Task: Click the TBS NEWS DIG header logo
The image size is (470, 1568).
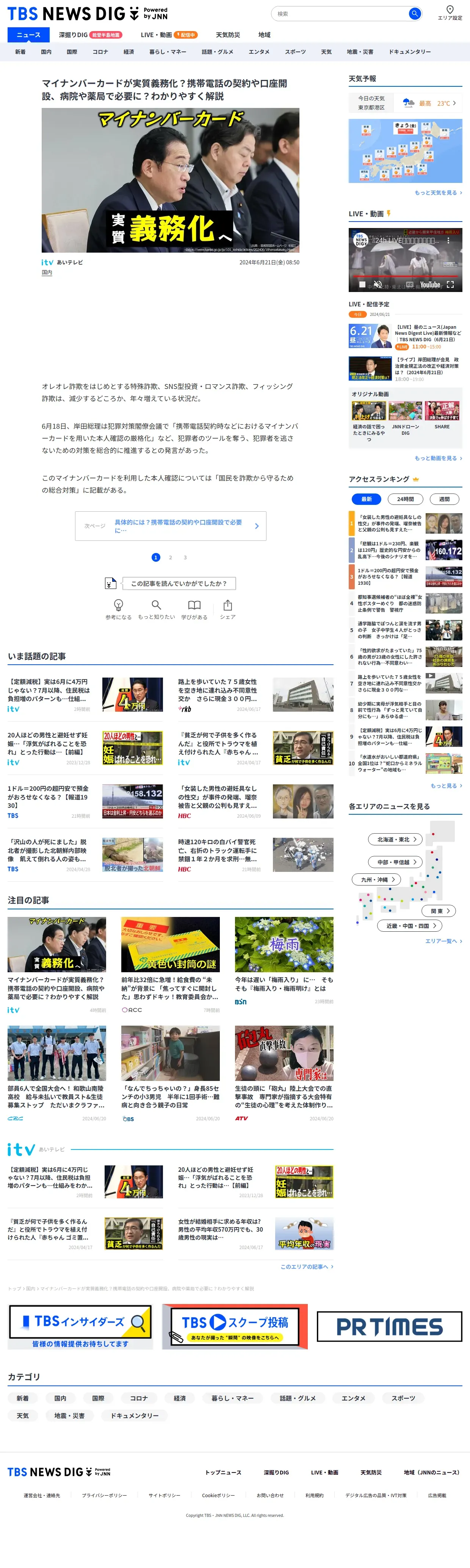Action: 87,13
